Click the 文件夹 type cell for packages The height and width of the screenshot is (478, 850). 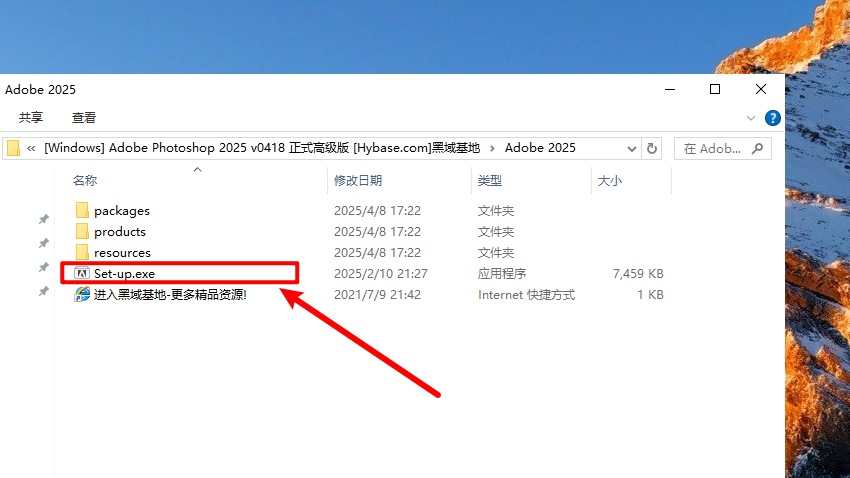click(x=495, y=210)
